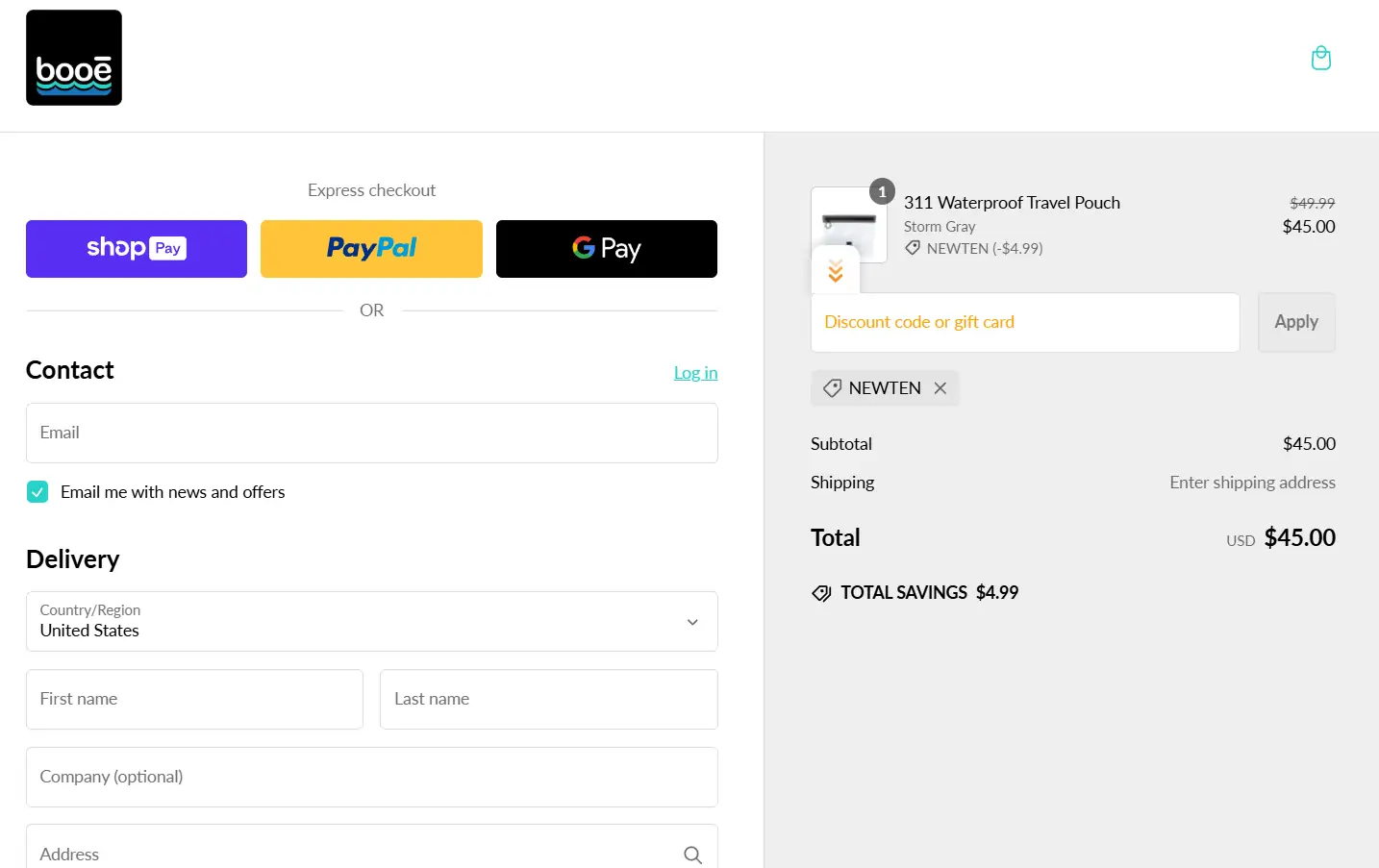The height and width of the screenshot is (868, 1379).
Task: Click the Shop Pay express checkout icon
Action: point(136,248)
